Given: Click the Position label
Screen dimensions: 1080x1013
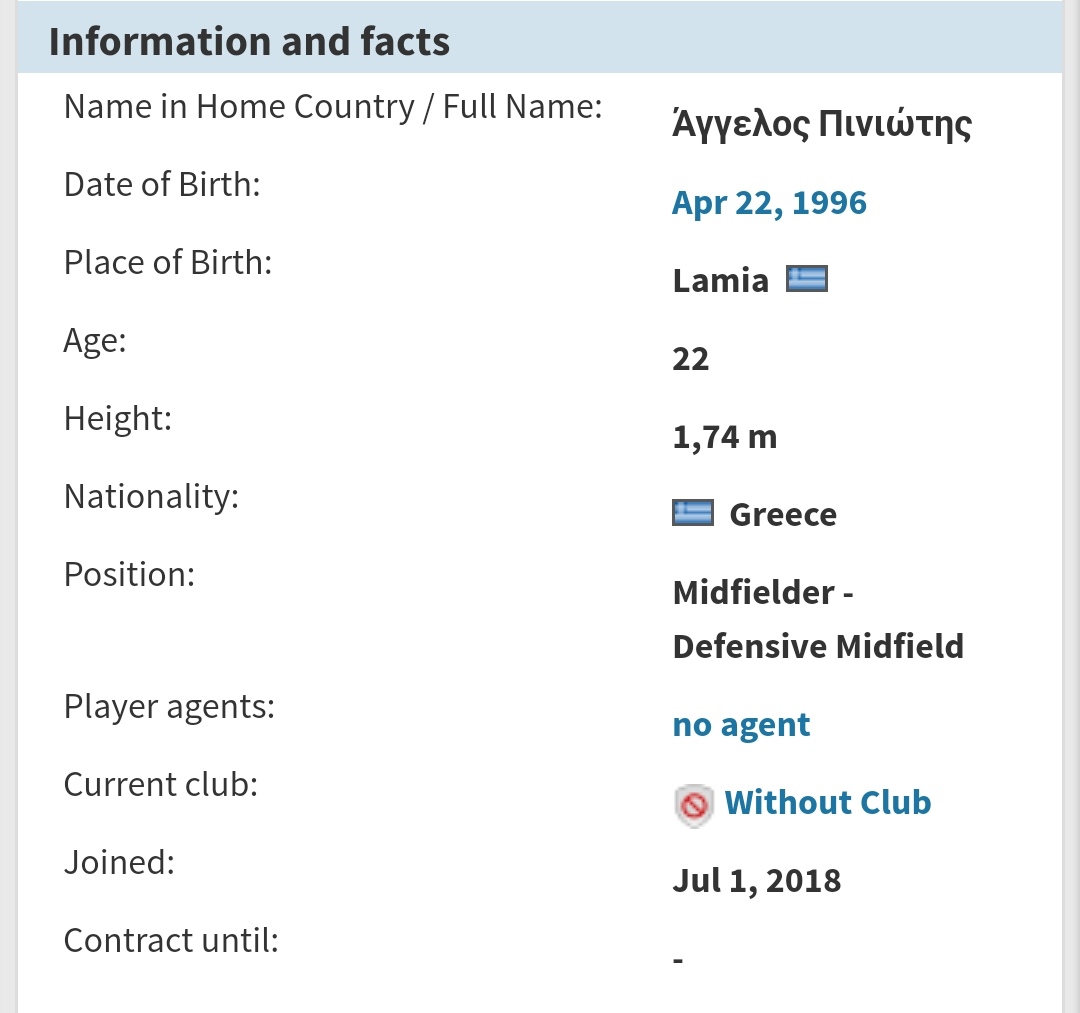Looking at the screenshot, I should click(129, 574).
